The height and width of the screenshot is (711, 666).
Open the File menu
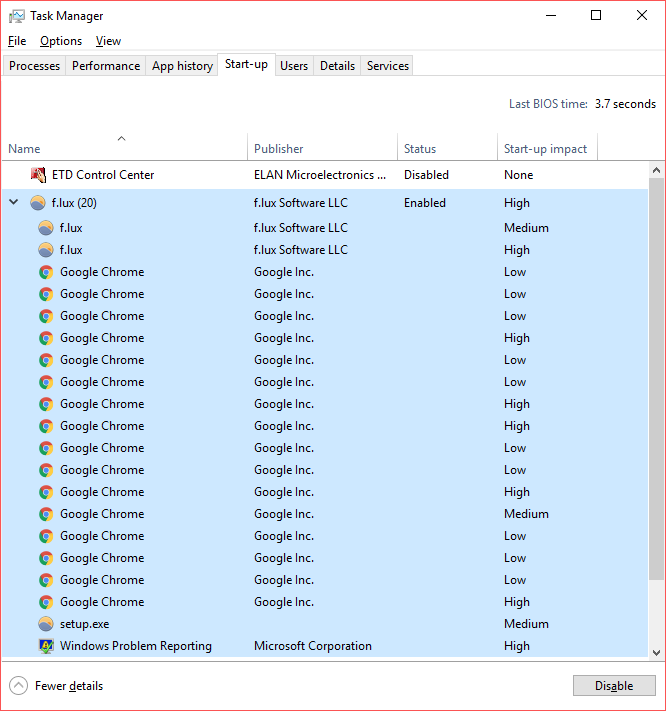click(x=17, y=41)
